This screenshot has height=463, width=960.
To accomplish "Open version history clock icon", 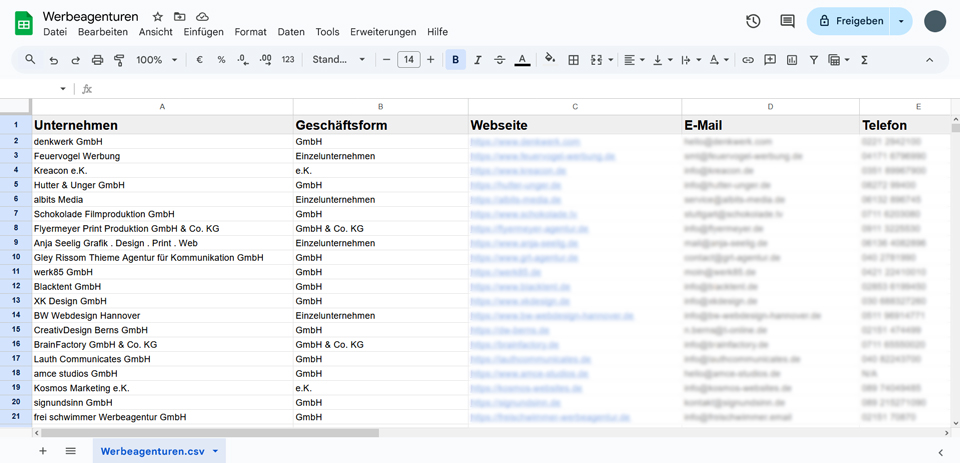I will [x=753, y=21].
